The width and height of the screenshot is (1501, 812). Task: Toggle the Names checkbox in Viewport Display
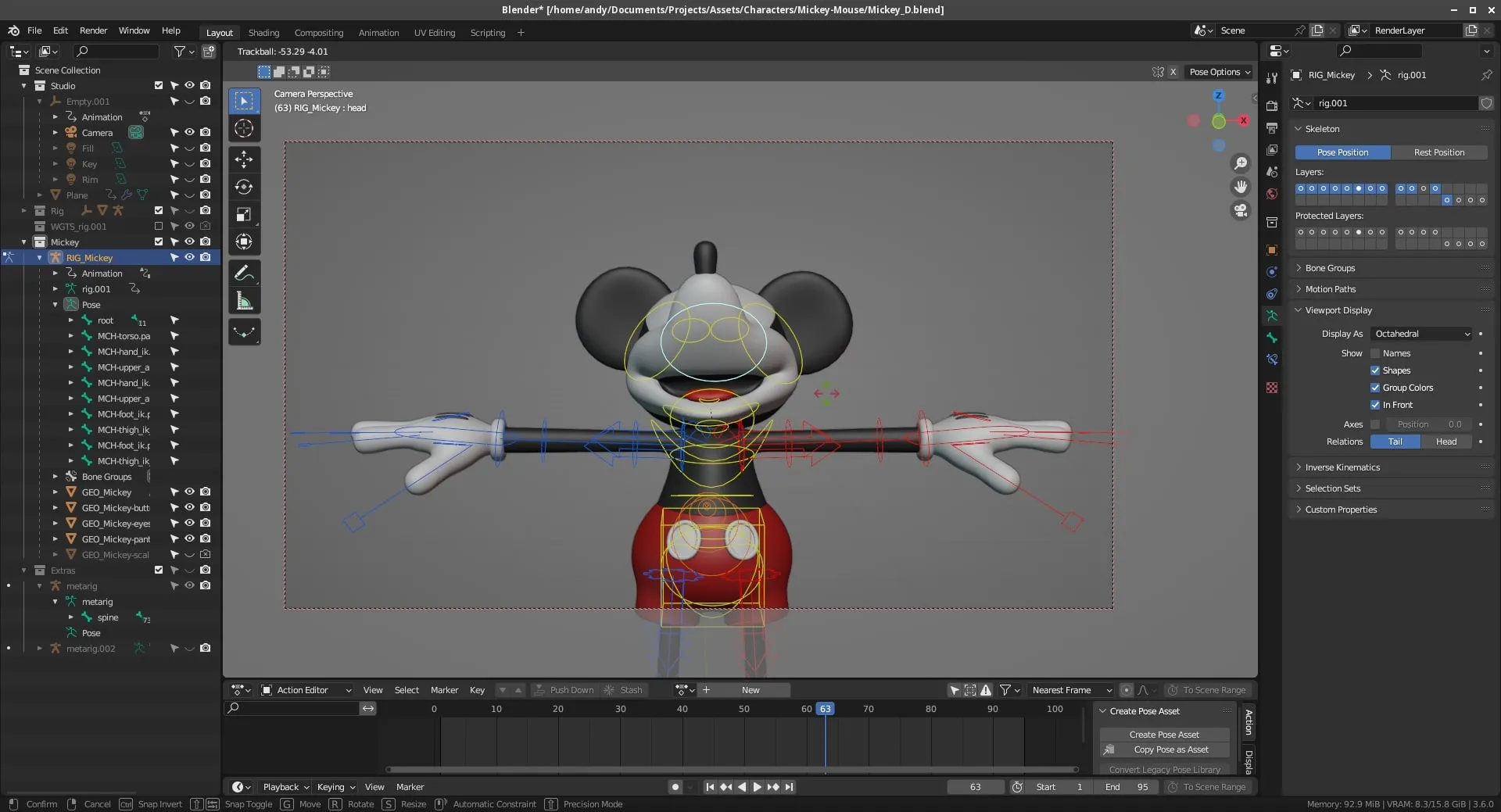click(x=1375, y=353)
